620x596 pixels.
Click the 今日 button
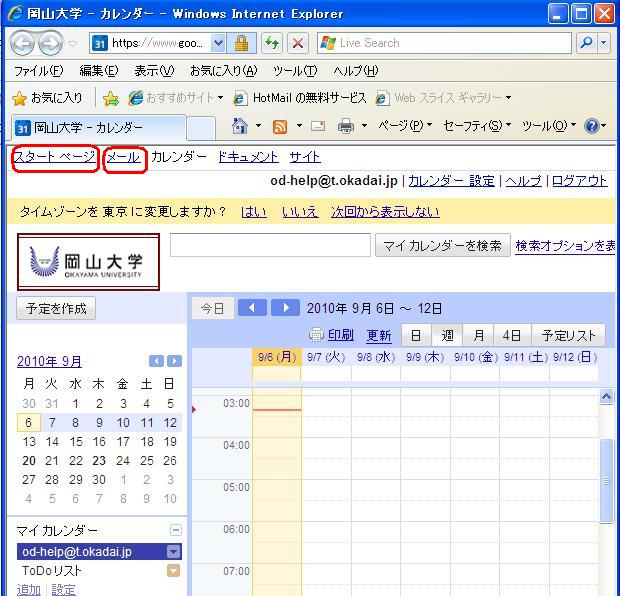click(x=213, y=308)
